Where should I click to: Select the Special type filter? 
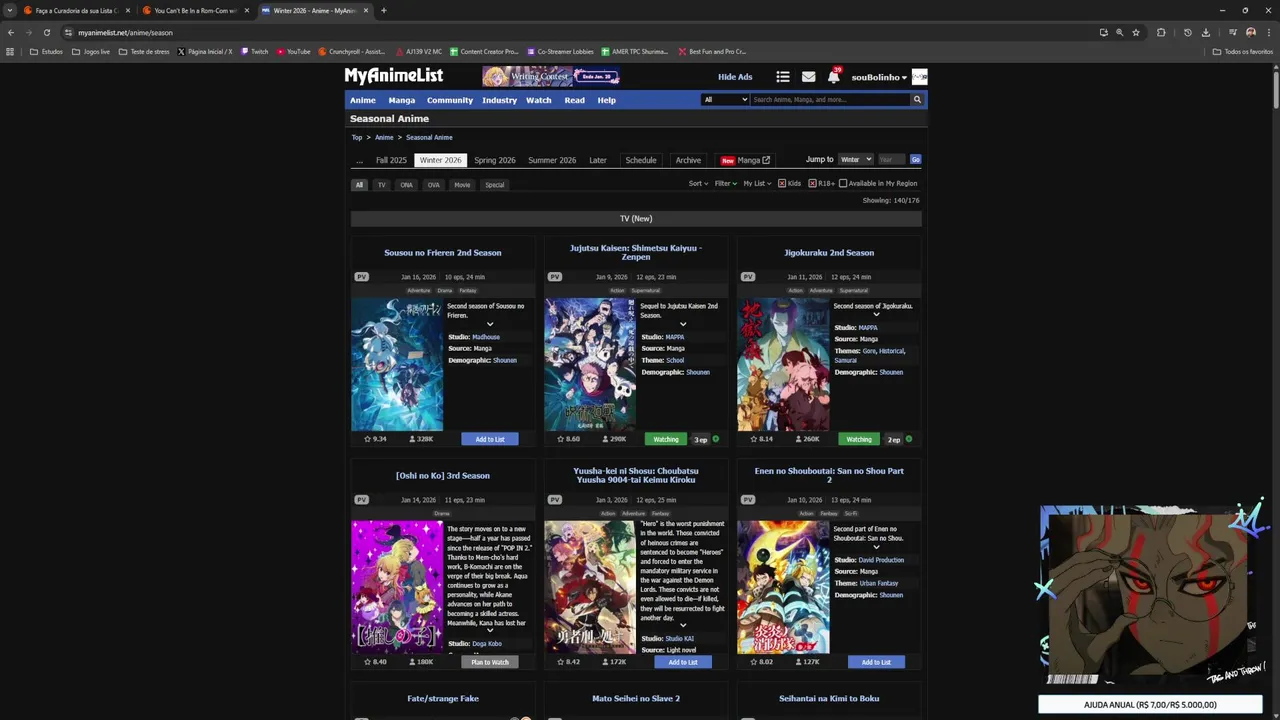click(495, 185)
